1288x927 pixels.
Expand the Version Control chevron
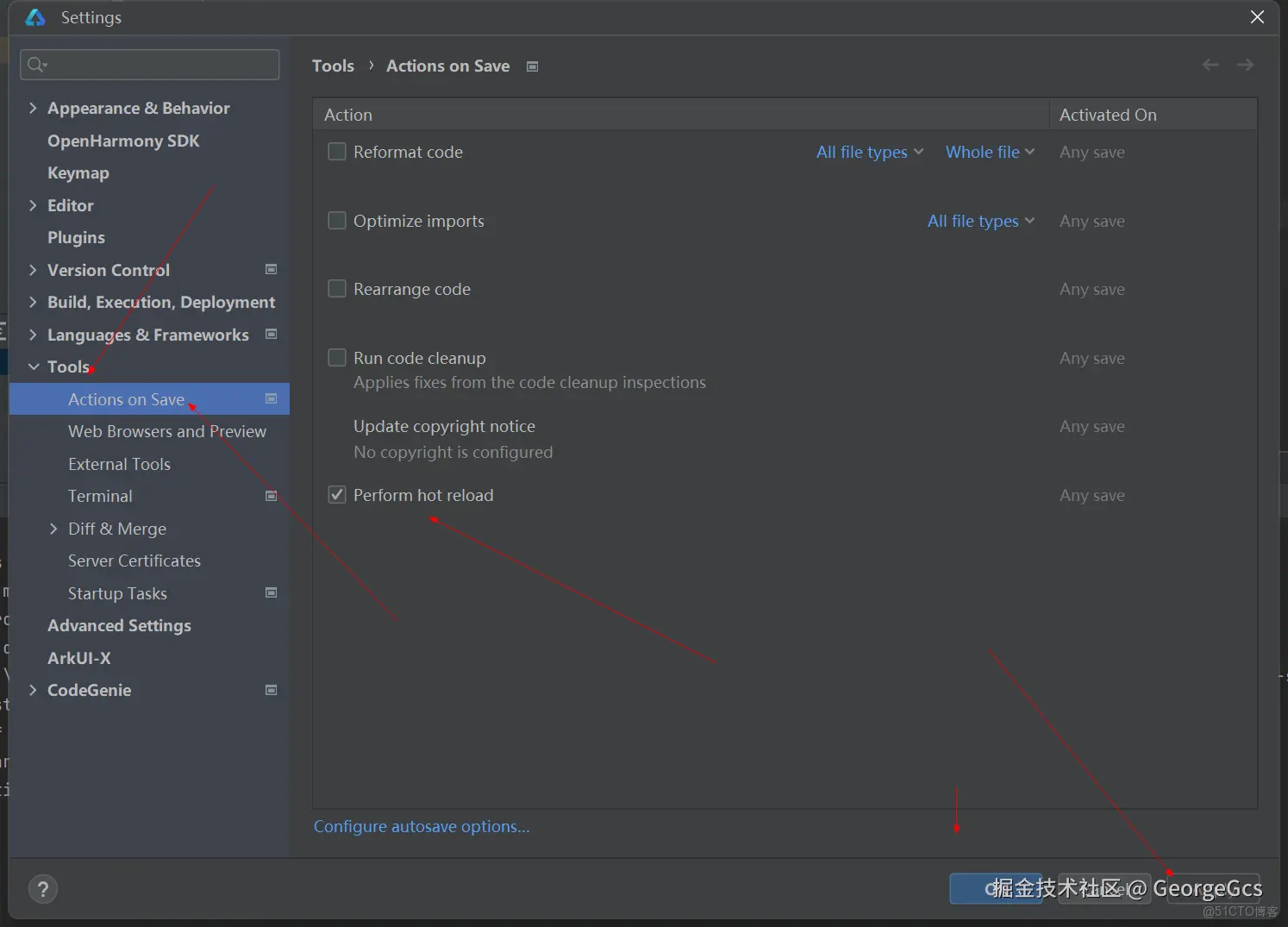pyautogui.click(x=33, y=270)
